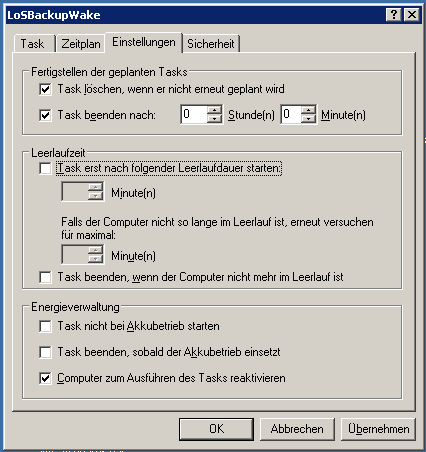This screenshot has width=426, height=452.
Task: Uncheck 'Computer zum Ausführen des Tasks reaktivieren'
Action: pyautogui.click(x=45, y=378)
